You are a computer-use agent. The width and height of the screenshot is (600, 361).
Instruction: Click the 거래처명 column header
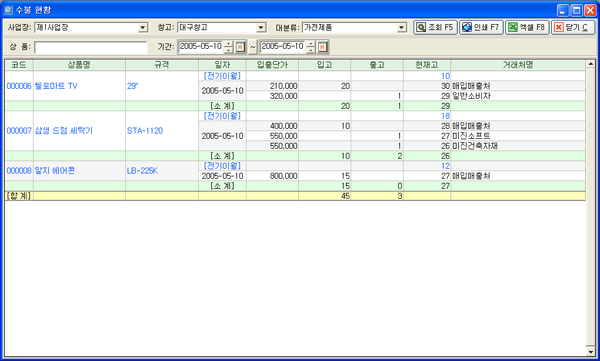518,65
